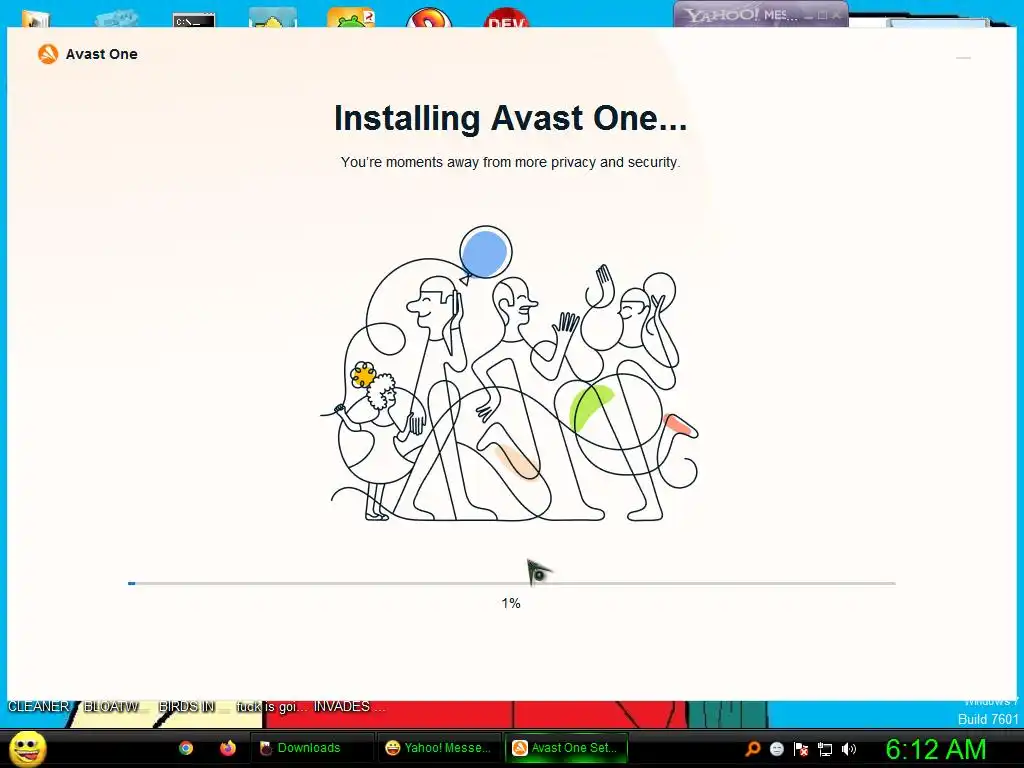Click the Command Prompt desktop icon
The image size is (1024, 768).
194,20
